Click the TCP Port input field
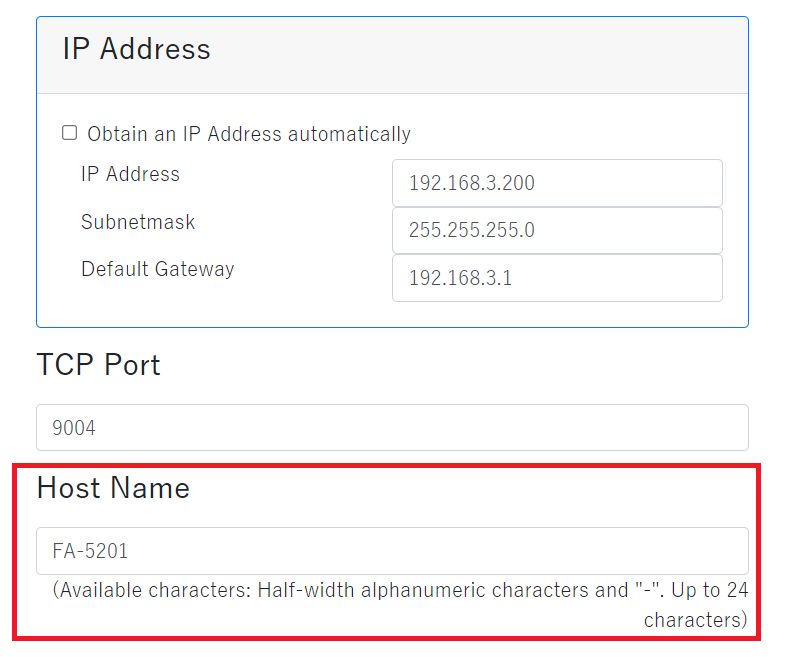The height and width of the screenshot is (657, 796). (x=392, y=428)
